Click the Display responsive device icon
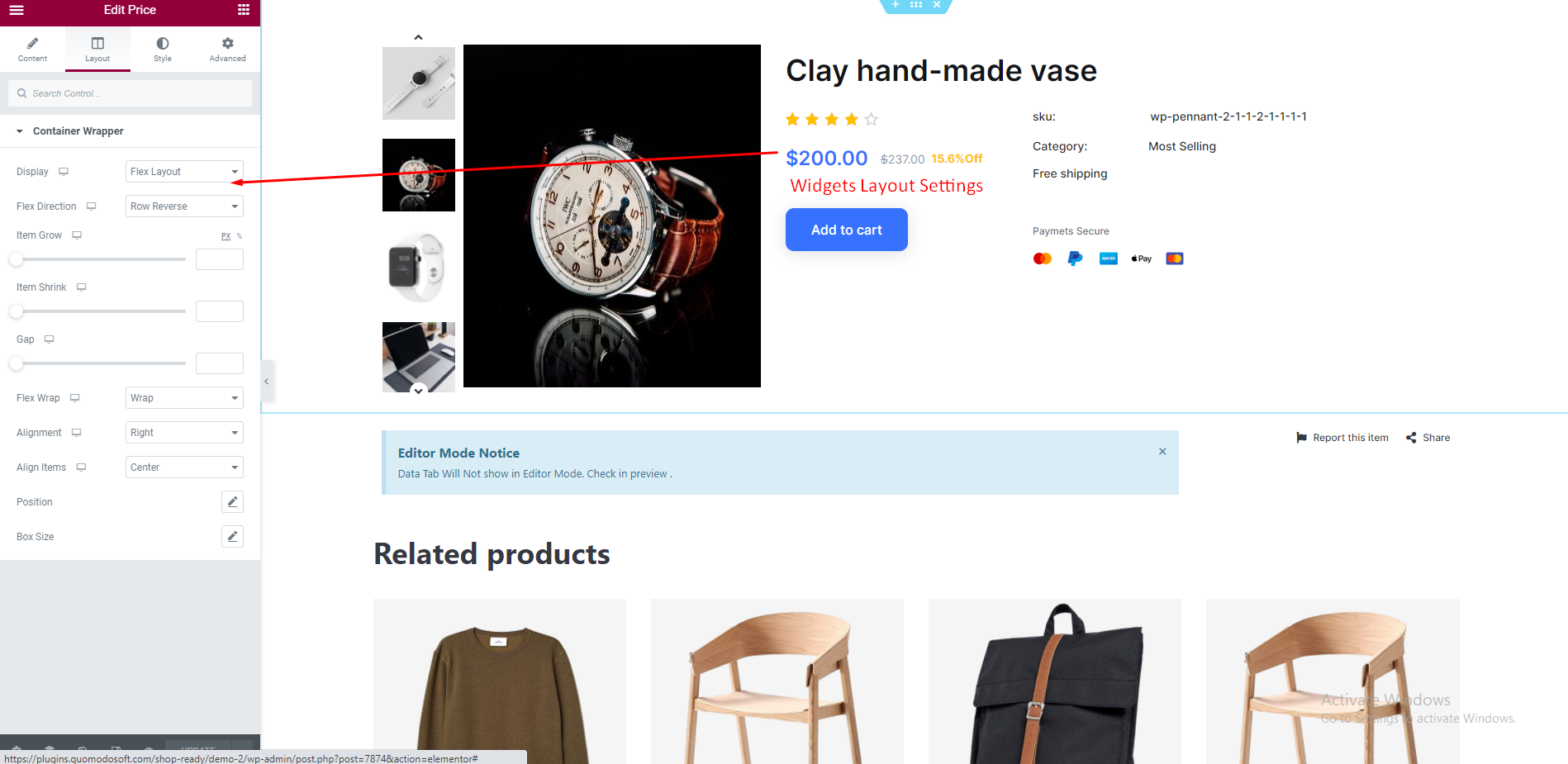1568x764 pixels. point(64,172)
